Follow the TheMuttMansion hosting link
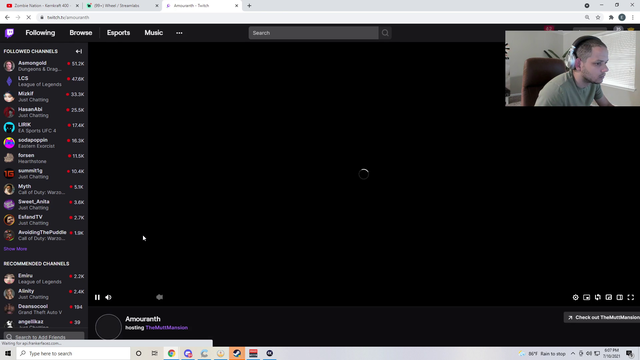The image size is (640, 360). [167, 328]
